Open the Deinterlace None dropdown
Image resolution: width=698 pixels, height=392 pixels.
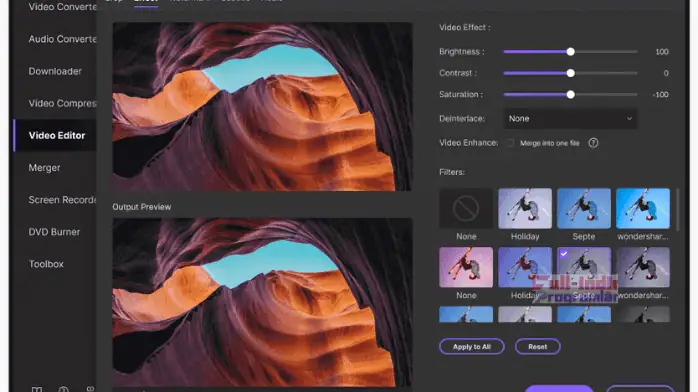(570, 119)
